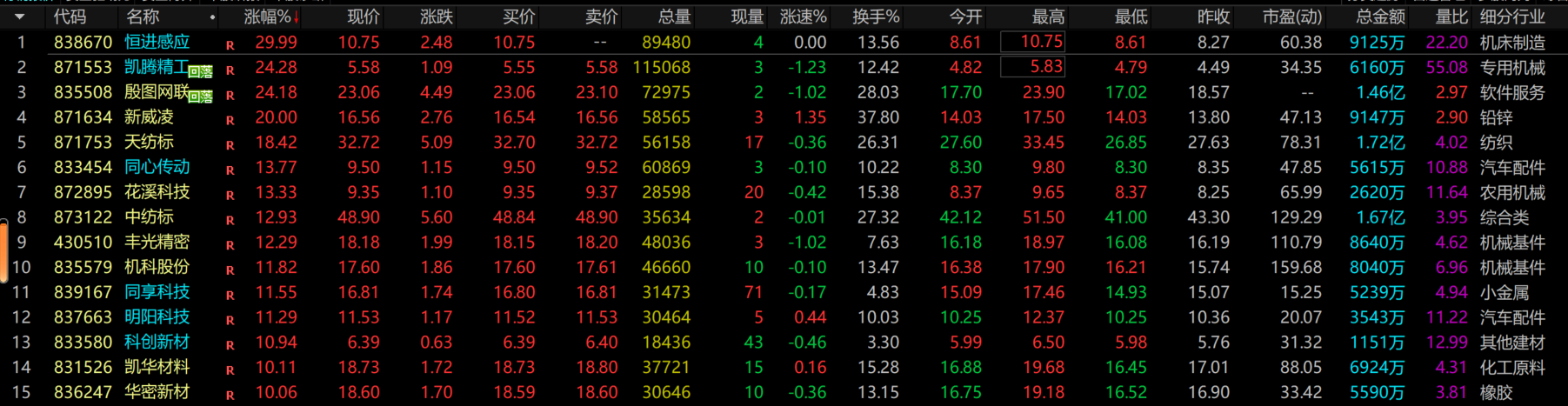1568x406 pixels.
Task: Click the red R marker for 凯腾精工
Action: point(230,70)
